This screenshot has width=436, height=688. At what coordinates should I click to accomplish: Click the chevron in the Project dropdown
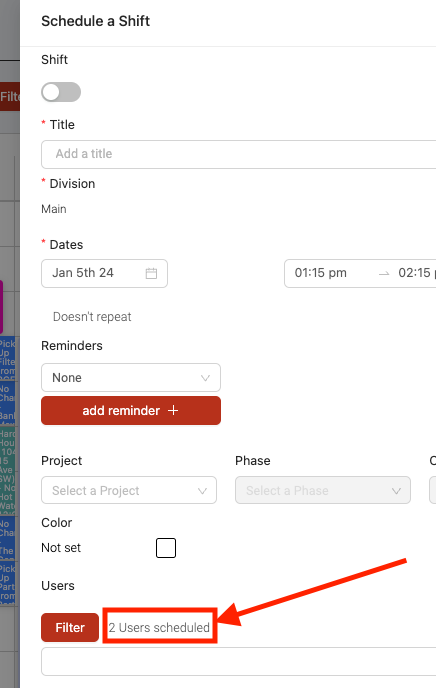click(202, 491)
